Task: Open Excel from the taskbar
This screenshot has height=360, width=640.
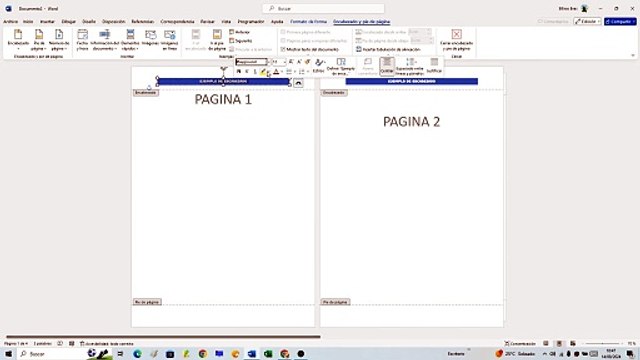Action: click(x=268, y=354)
